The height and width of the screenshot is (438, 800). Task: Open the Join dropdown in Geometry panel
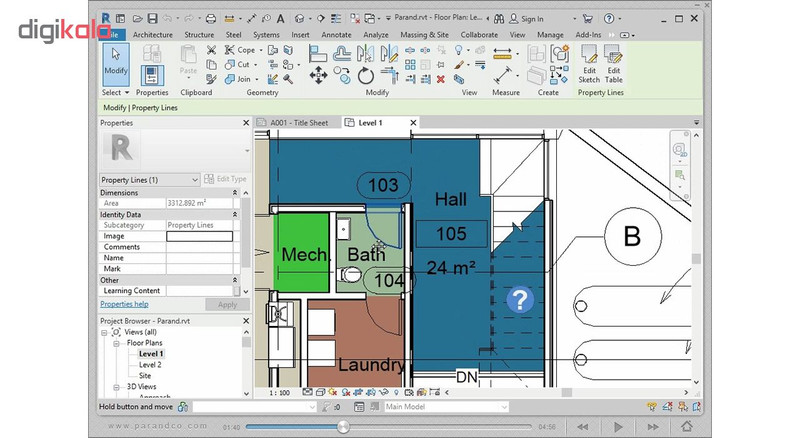pyautogui.click(x=257, y=79)
